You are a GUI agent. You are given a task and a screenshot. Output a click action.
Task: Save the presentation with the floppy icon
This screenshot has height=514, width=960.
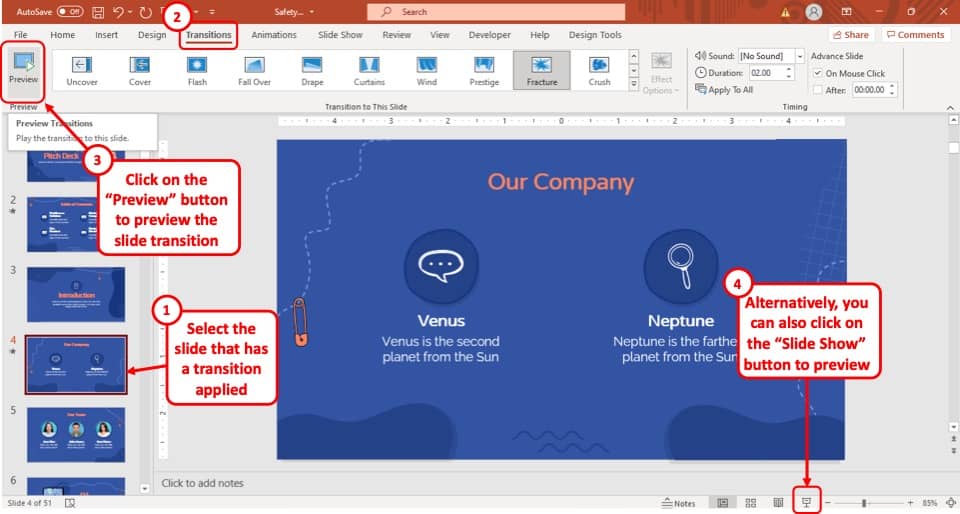[98, 12]
